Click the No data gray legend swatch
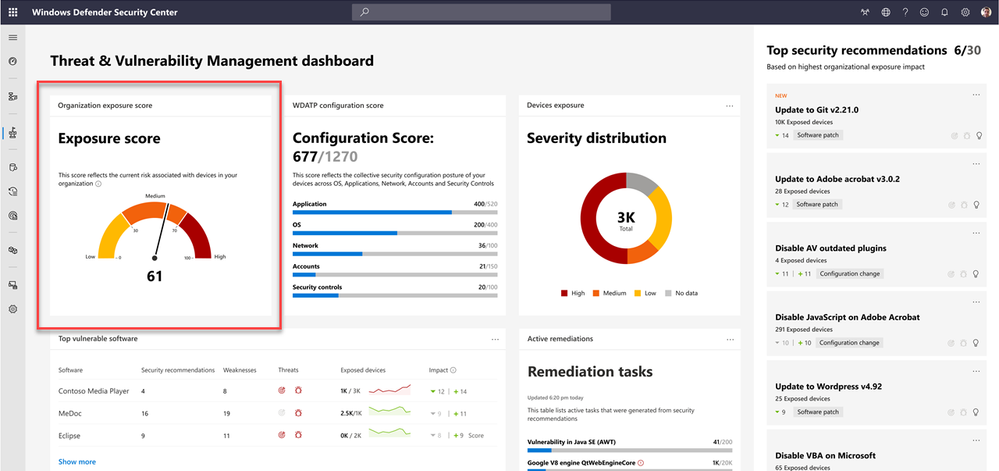The width and height of the screenshot is (999, 471). coord(668,293)
